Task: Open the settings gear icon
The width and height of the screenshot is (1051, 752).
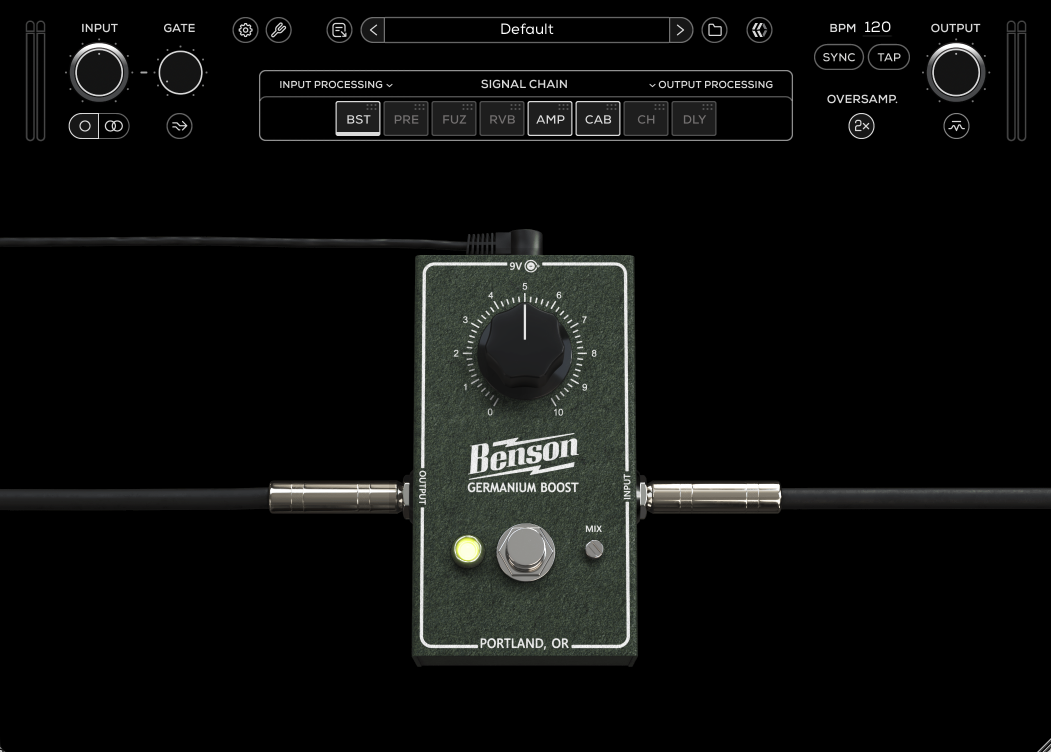Action: (245, 30)
